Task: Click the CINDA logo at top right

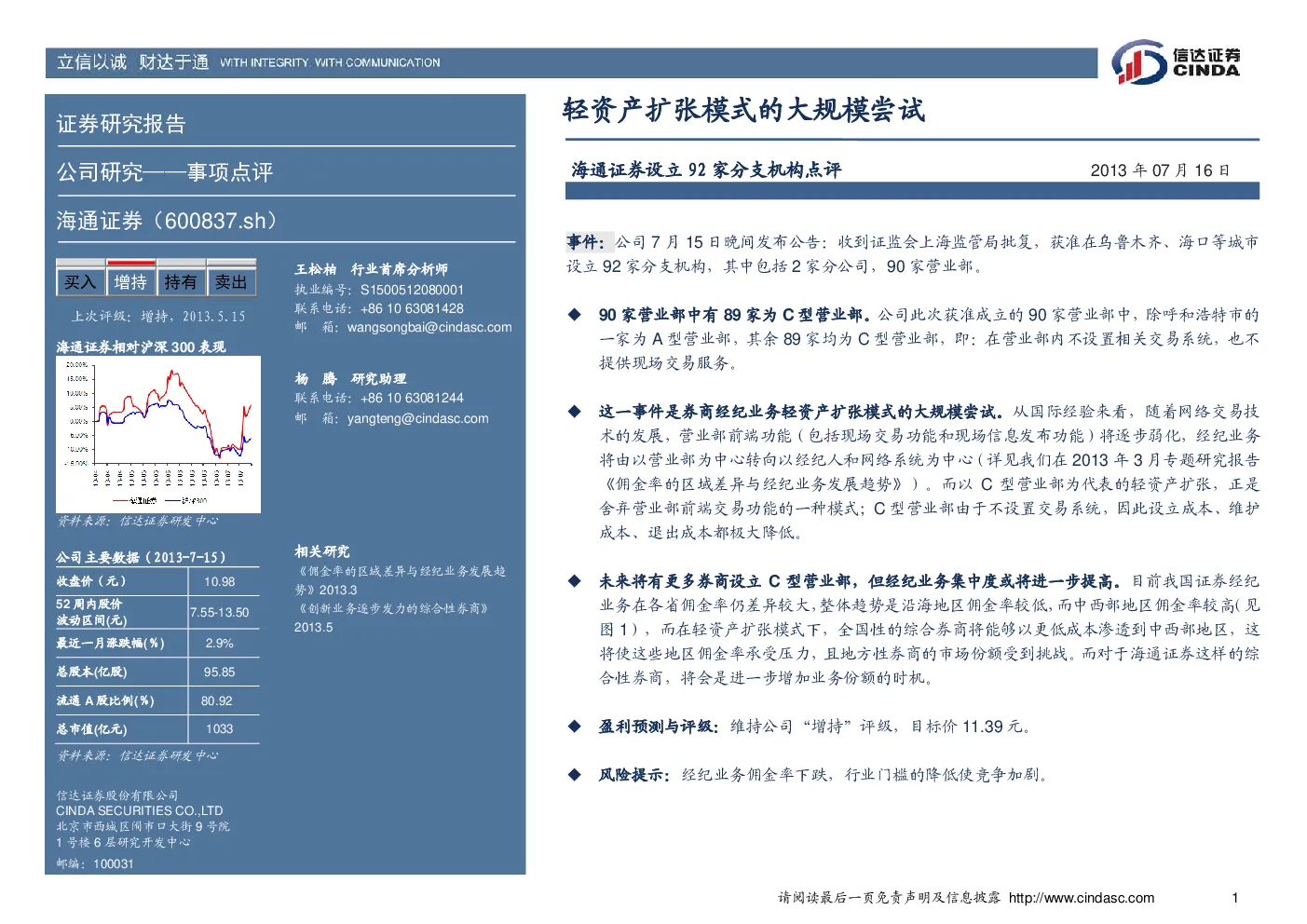Action: coord(1176,61)
